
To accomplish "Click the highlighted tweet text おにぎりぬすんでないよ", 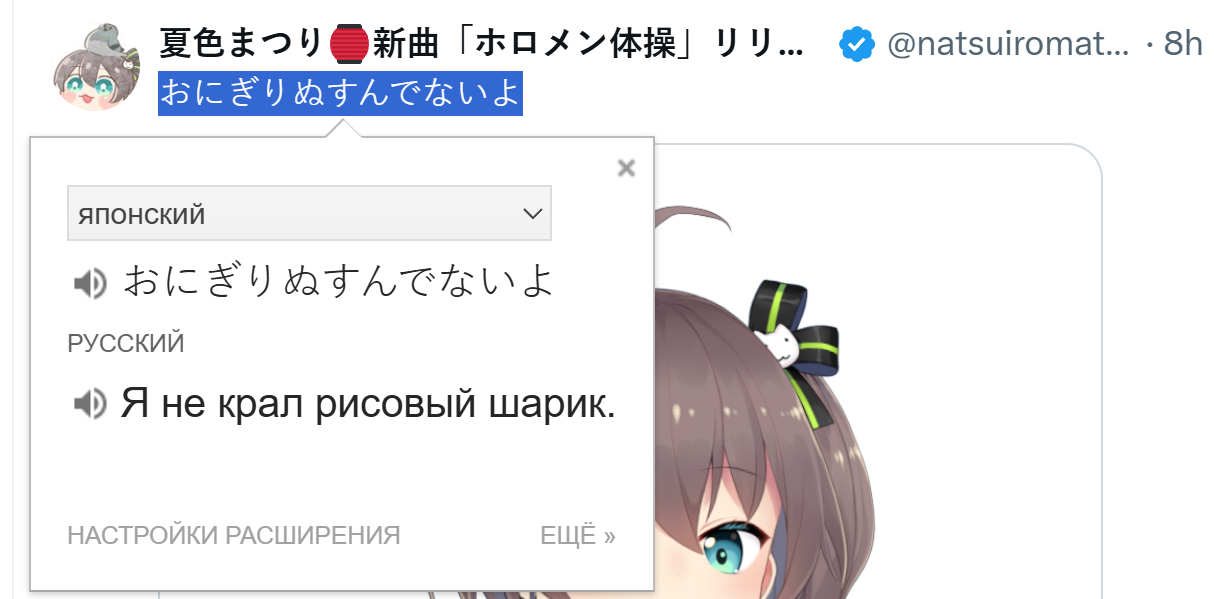I will pyautogui.click(x=340, y=93).
